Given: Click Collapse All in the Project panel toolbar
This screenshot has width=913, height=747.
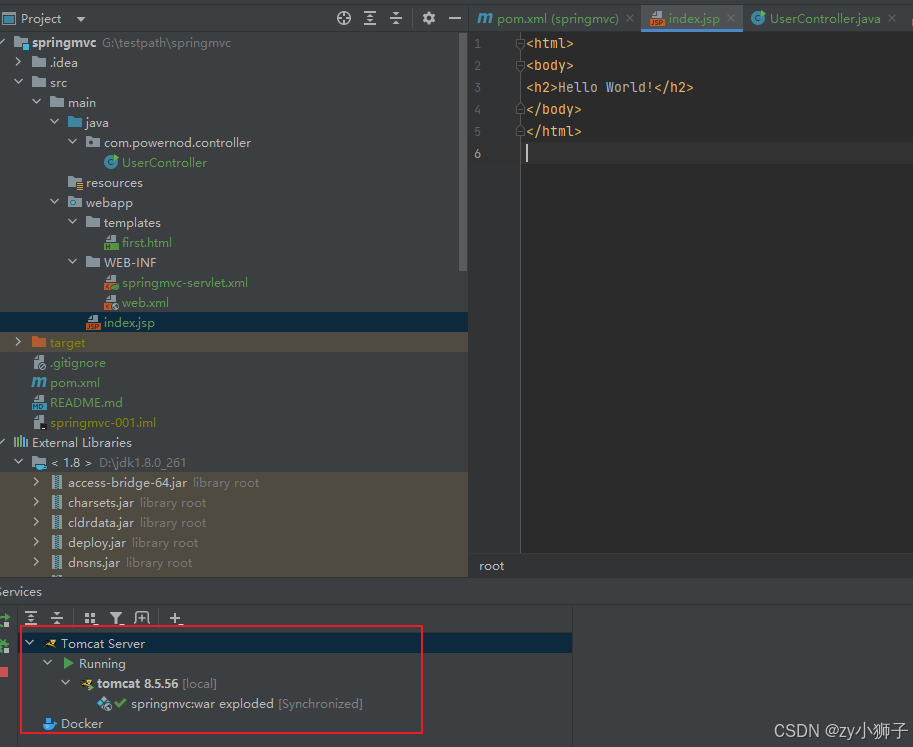Looking at the screenshot, I should (x=396, y=17).
